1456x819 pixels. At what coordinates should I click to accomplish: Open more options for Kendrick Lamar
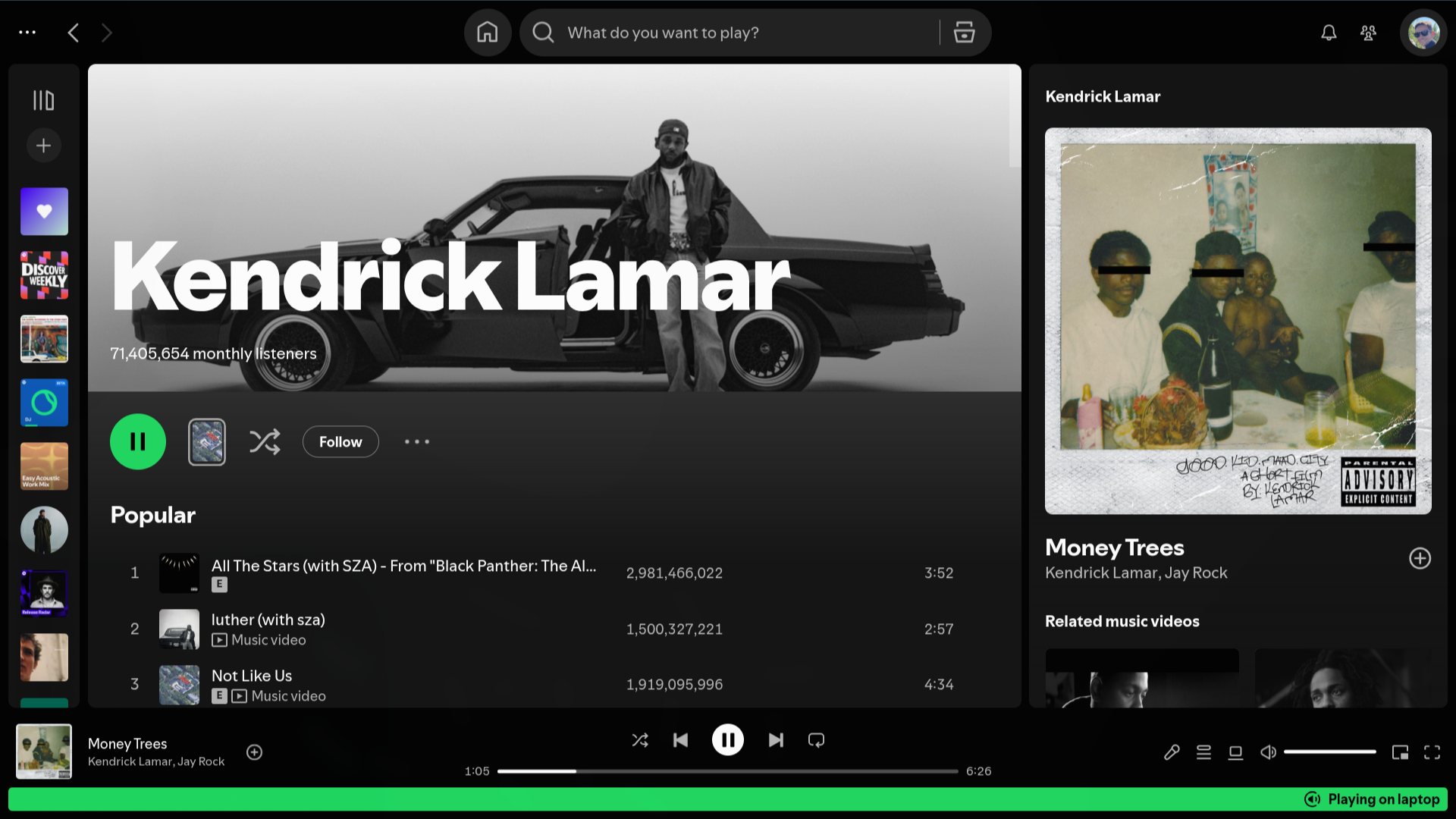[417, 441]
